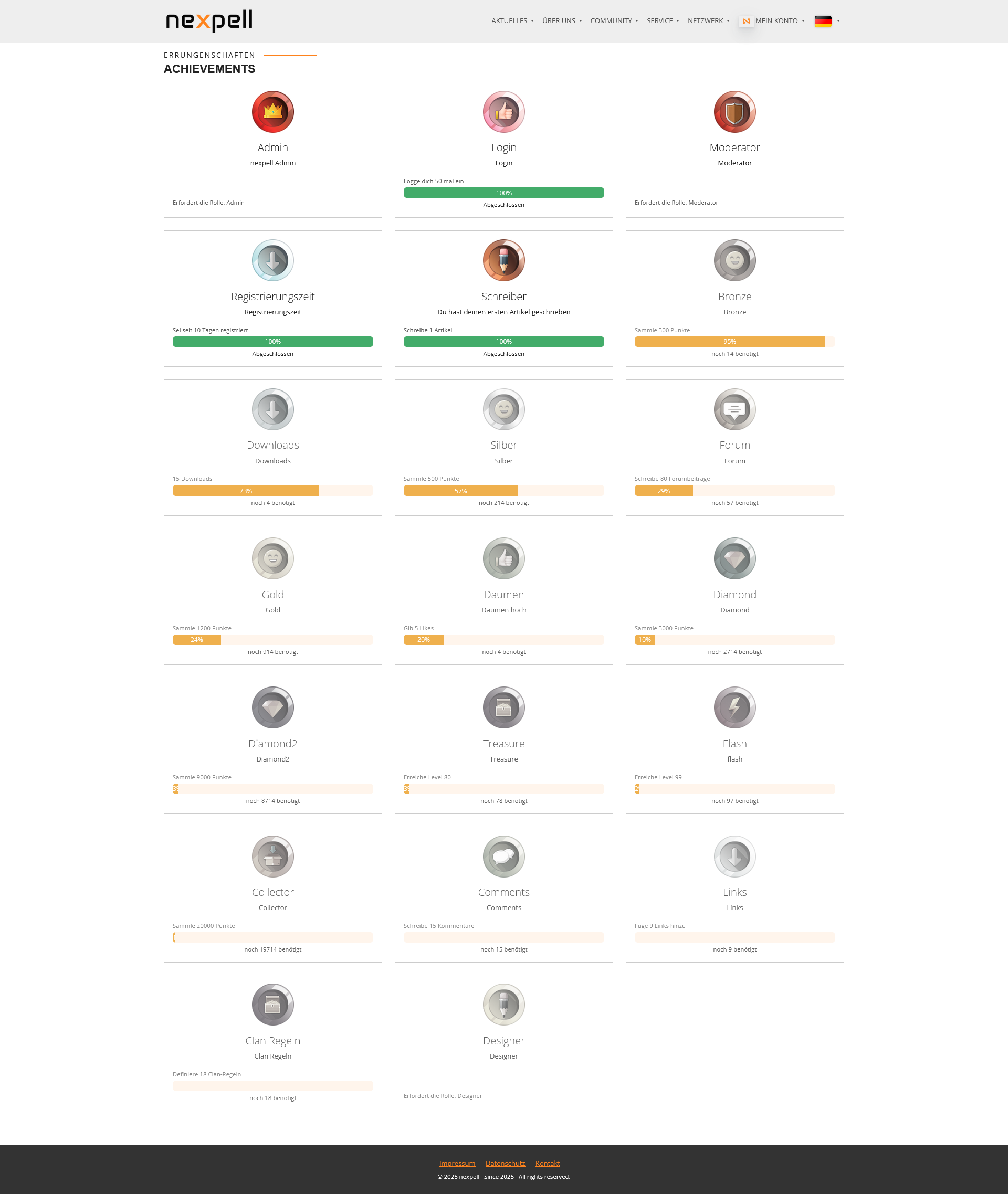The image size is (1008, 1194).
Task: Expand the Mein Konto dropdown
Action: pos(780,21)
